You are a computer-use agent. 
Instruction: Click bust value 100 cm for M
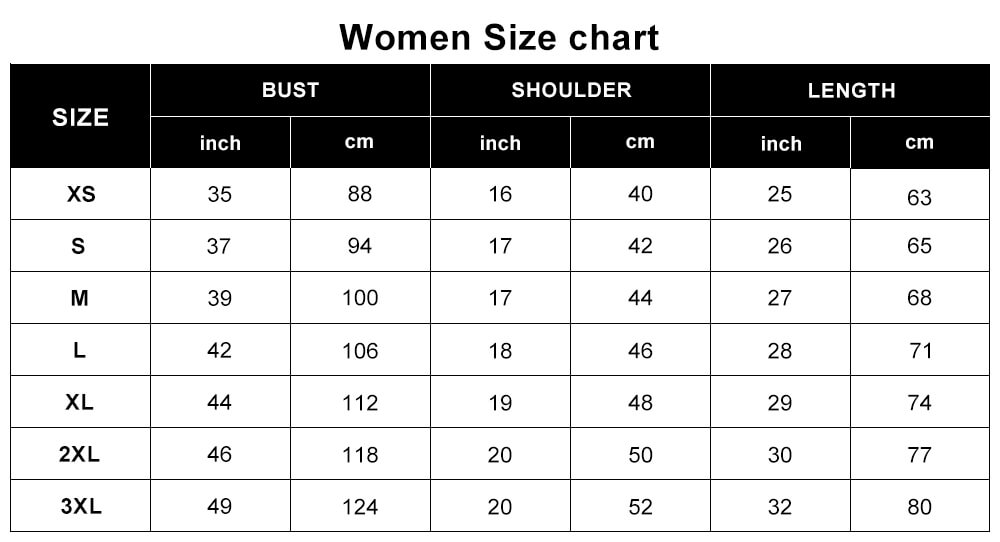click(360, 298)
